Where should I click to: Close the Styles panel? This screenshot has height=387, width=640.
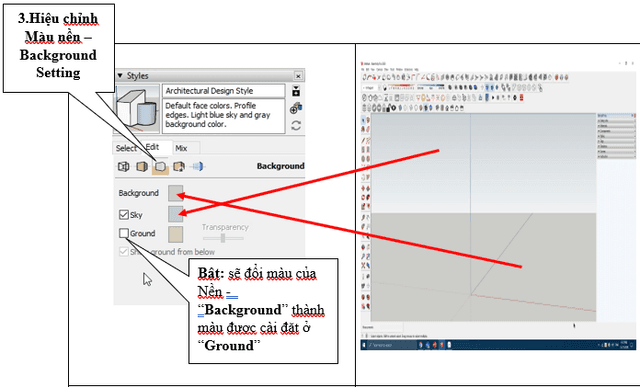(298, 76)
